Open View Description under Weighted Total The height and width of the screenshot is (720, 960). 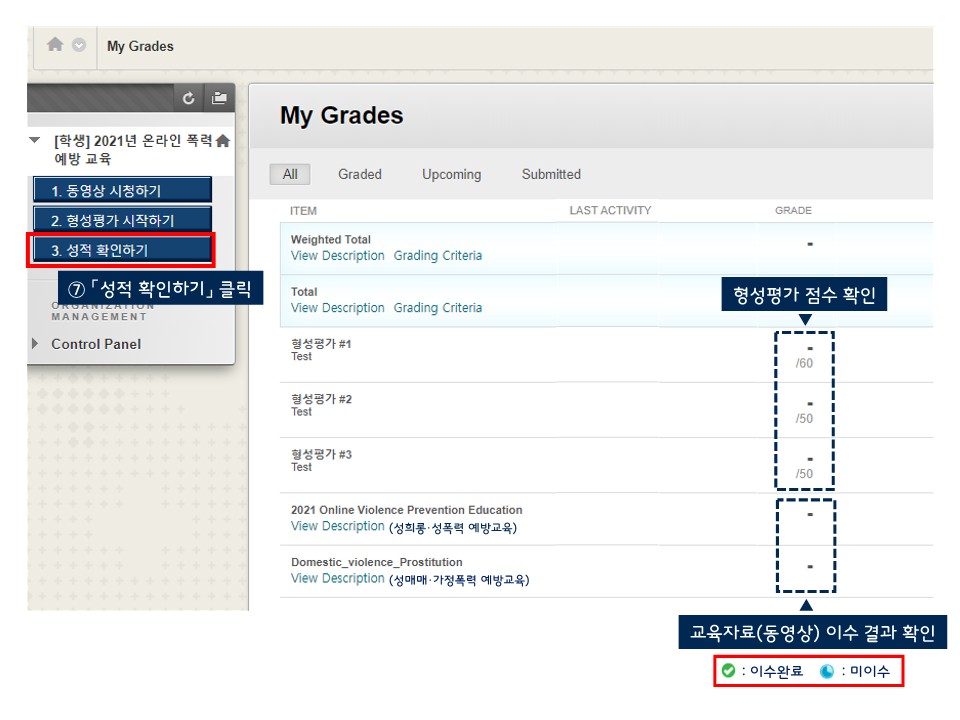click(337, 256)
